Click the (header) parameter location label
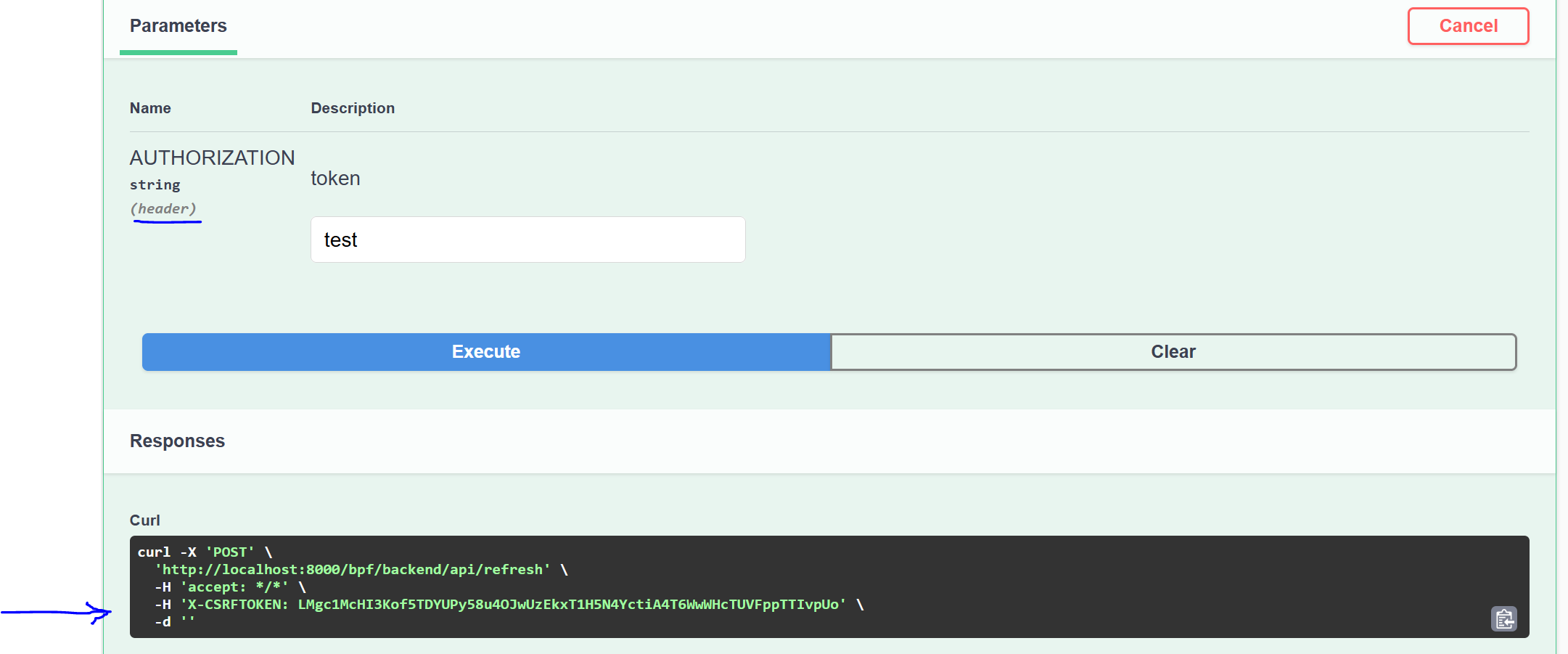This screenshot has width=1568, height=654. pyautogui.click(x=165, y=208)
